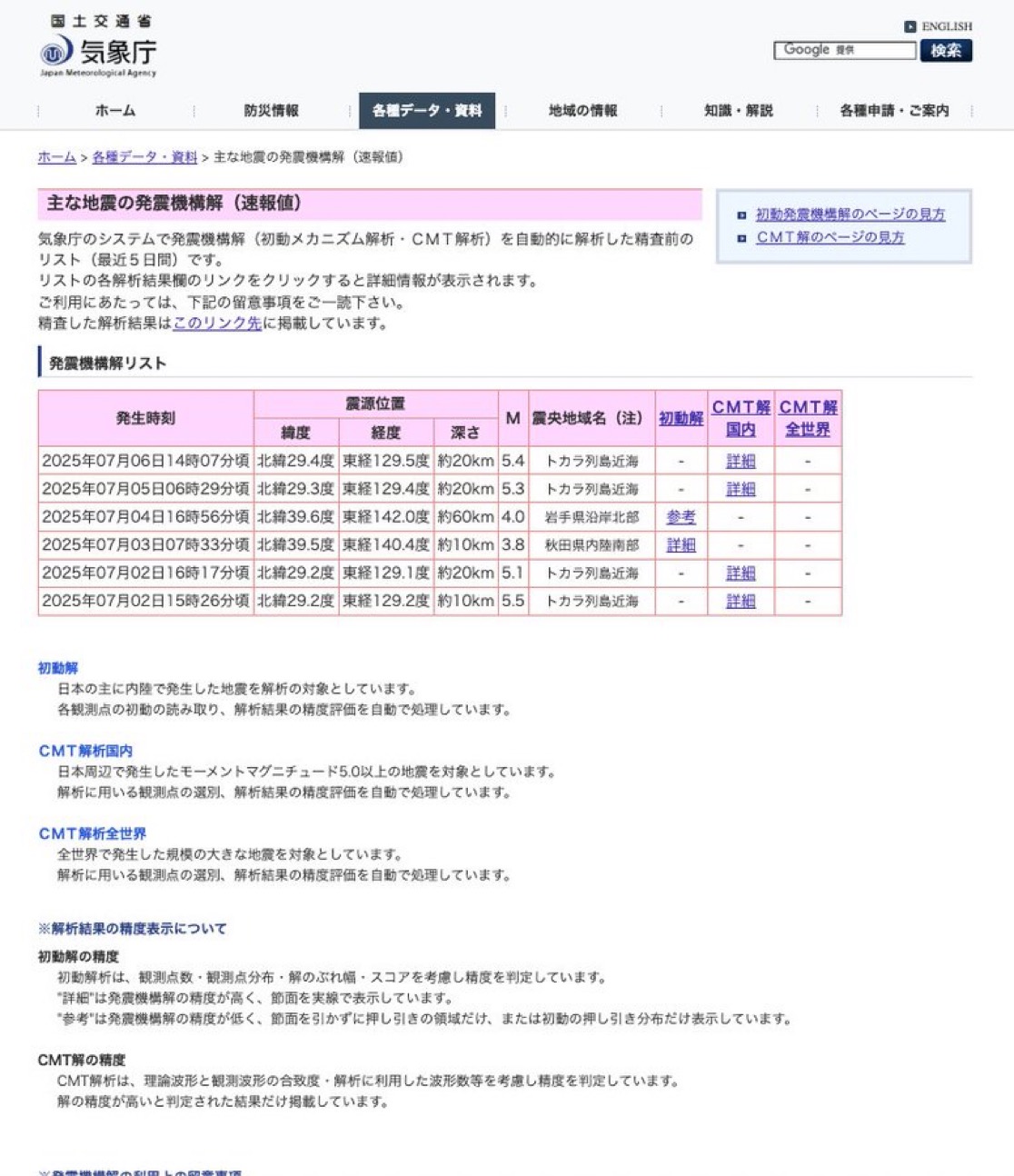
Task: Click the magnitude 5.5 cell
Action: pyautogui.click(x=513, y=602)
